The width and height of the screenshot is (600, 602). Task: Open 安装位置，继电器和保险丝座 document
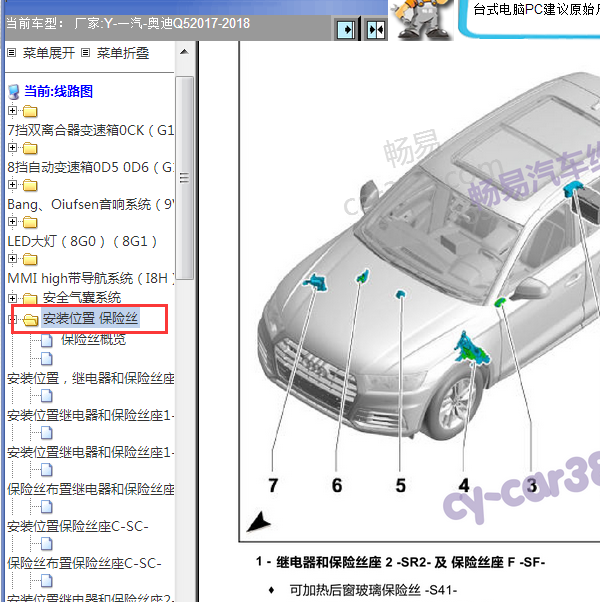click(91, 378)
